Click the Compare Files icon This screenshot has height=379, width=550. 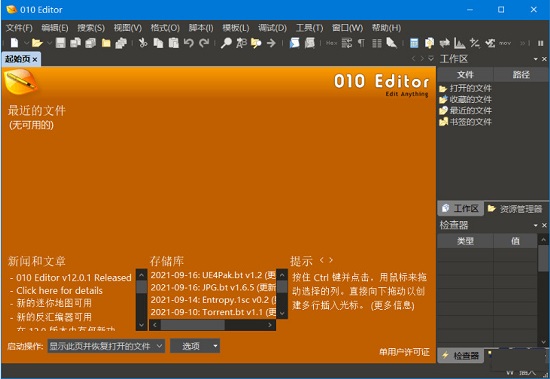point(429,43)
